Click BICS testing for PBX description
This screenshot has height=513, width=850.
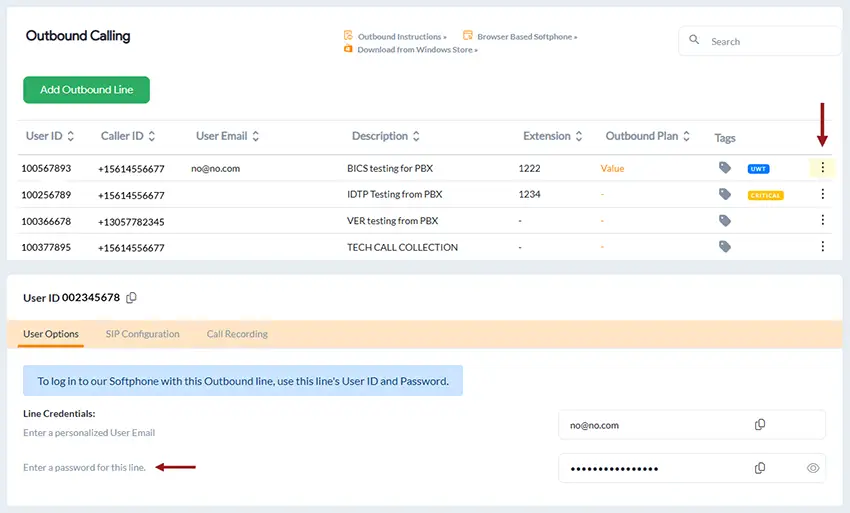pyautogui.click(x=390, y=169)
